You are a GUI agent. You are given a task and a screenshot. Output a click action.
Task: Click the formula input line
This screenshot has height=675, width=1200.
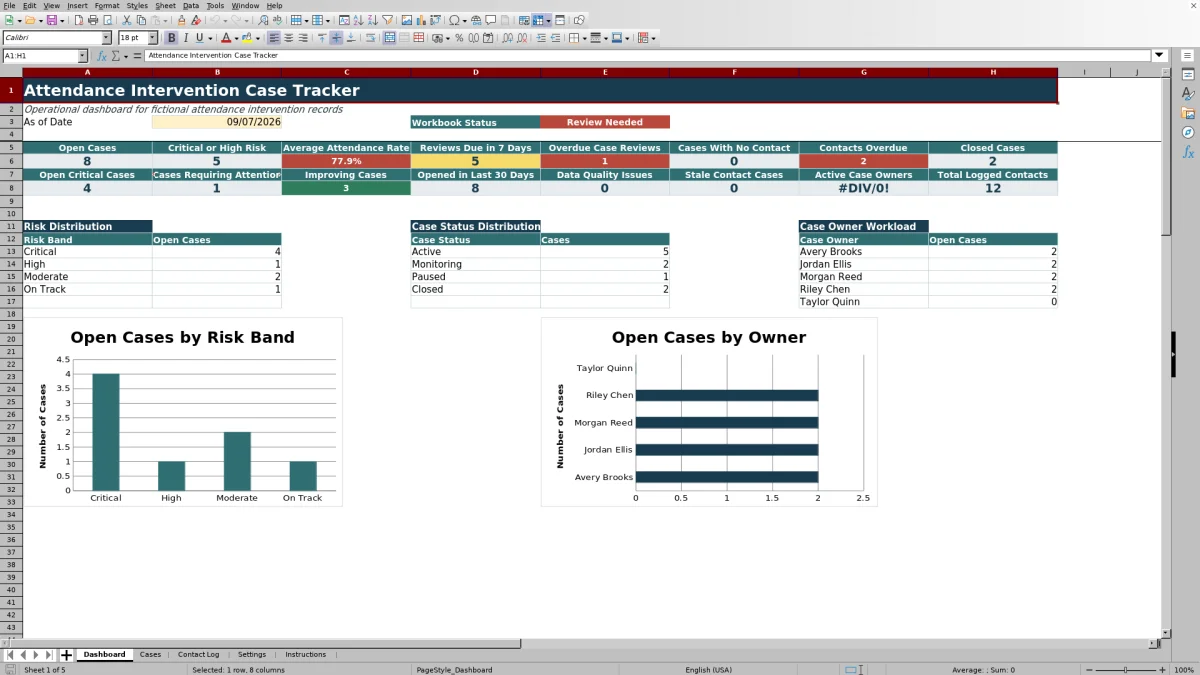(x=648, y=56)
